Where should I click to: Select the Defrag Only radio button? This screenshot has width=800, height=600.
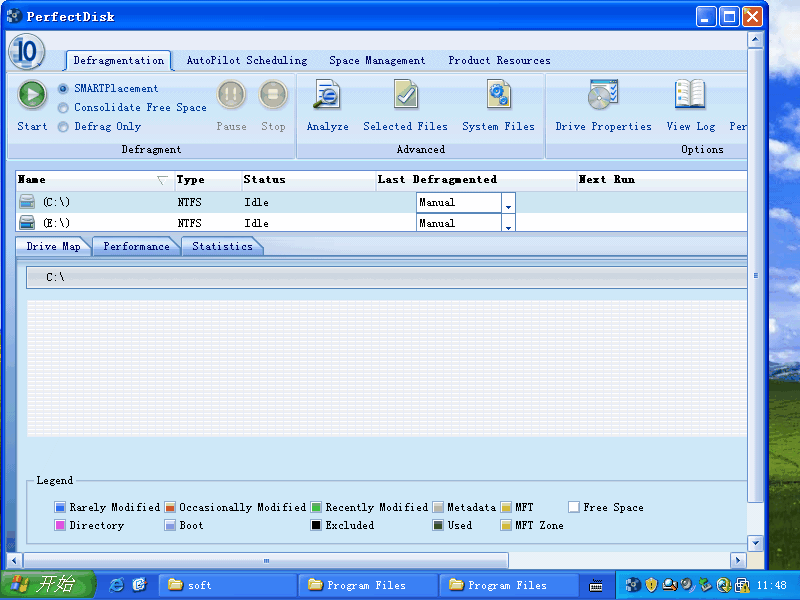tap(64, 127)
